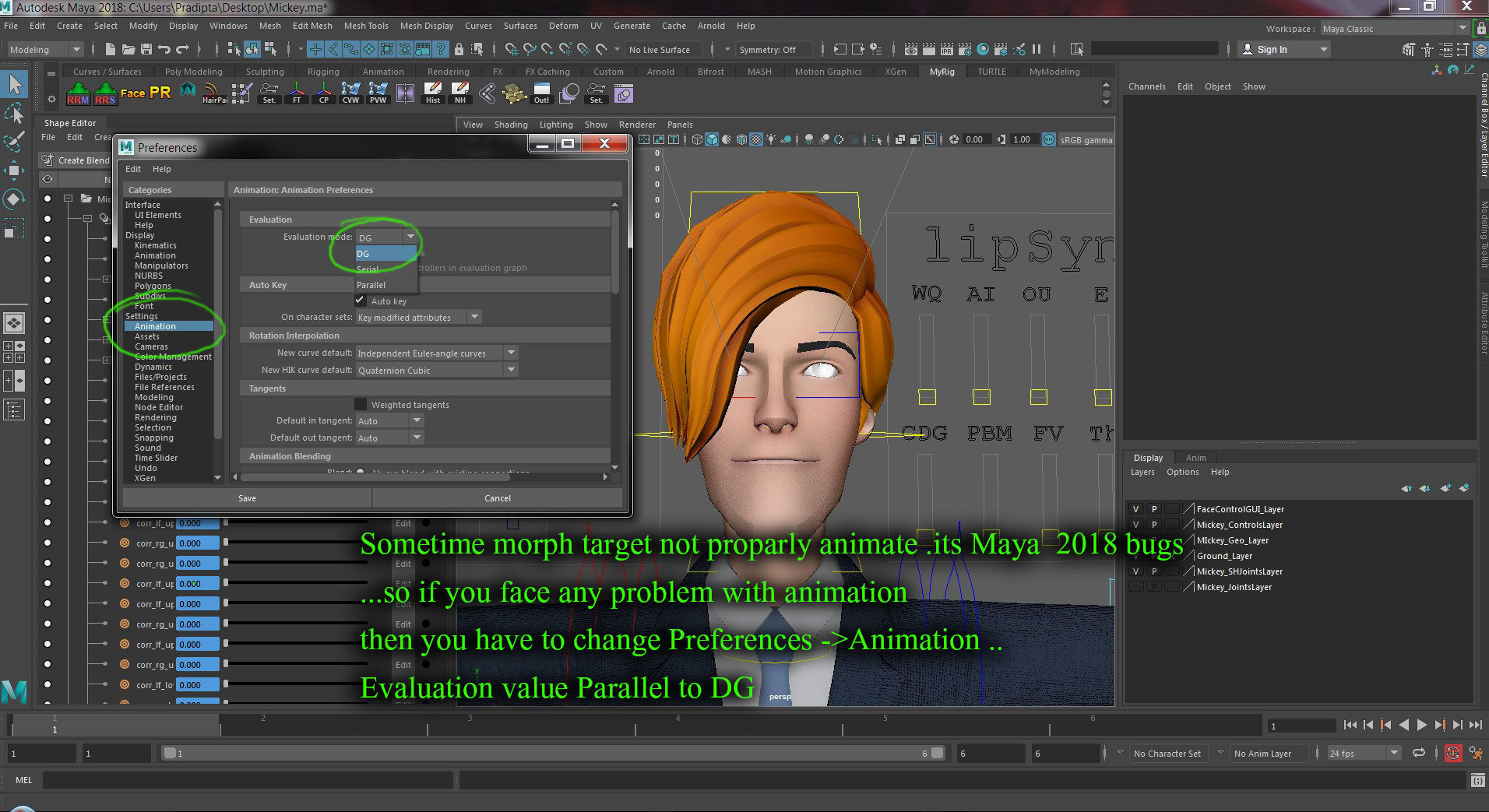Activate the Select tool in the toolbox
The image size is (1489, 812).
(x=15, y=83)
